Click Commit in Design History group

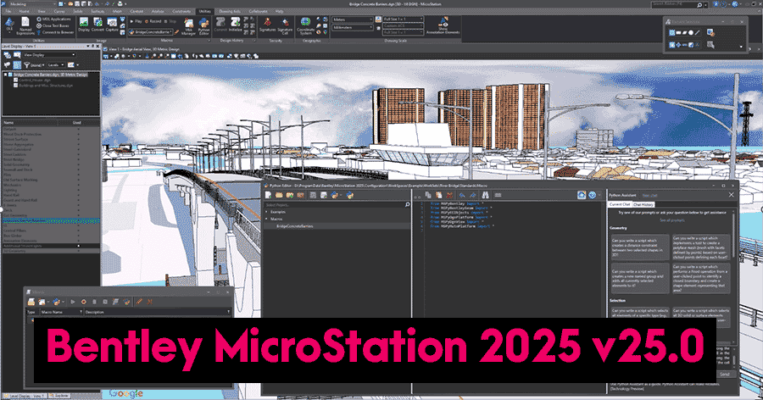point(220,24)
